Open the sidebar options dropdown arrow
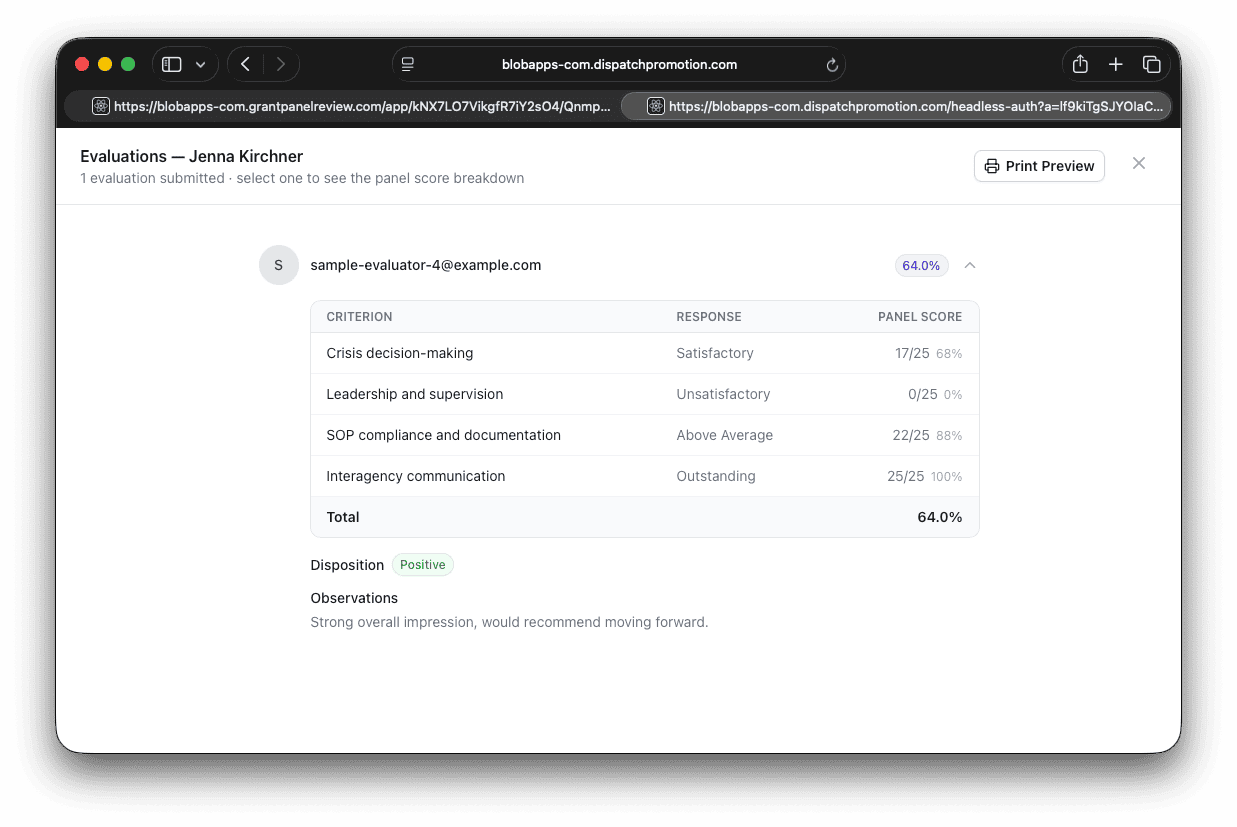The image size is (1237, 827). 200,65
